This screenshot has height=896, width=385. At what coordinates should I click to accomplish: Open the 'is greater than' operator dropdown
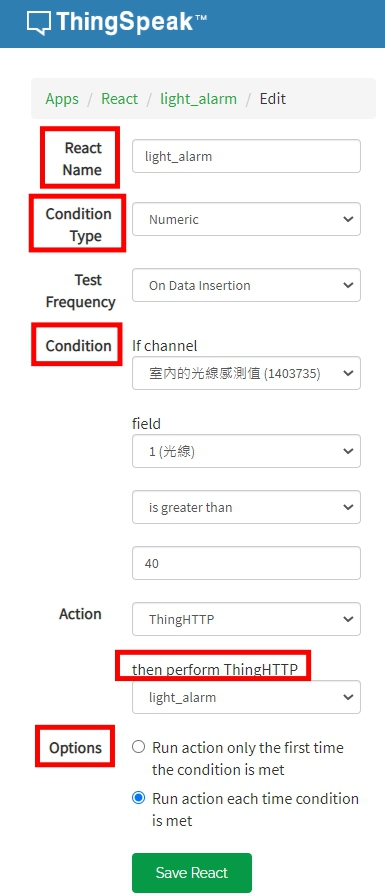(246, 507)
